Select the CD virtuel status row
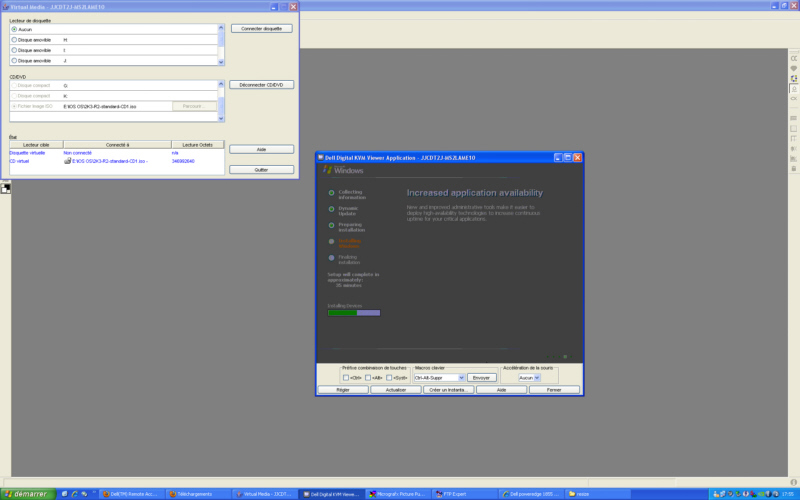The height and width of the screenshot is (500, 800). 116,161
